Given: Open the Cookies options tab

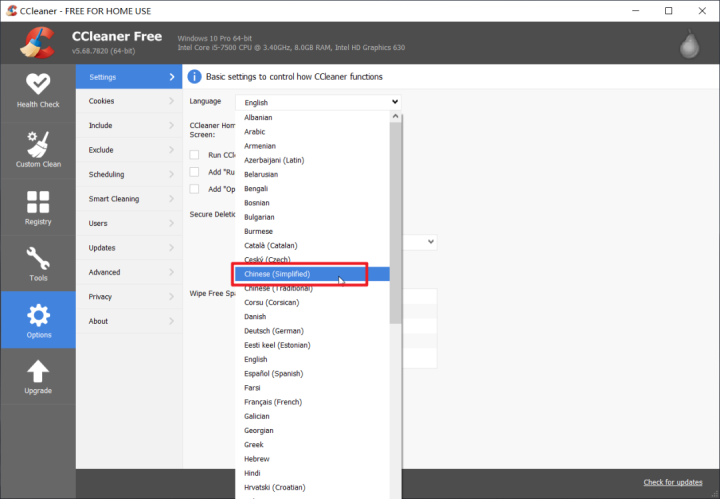Looking at the screenshot, I should tap(129, 101).
